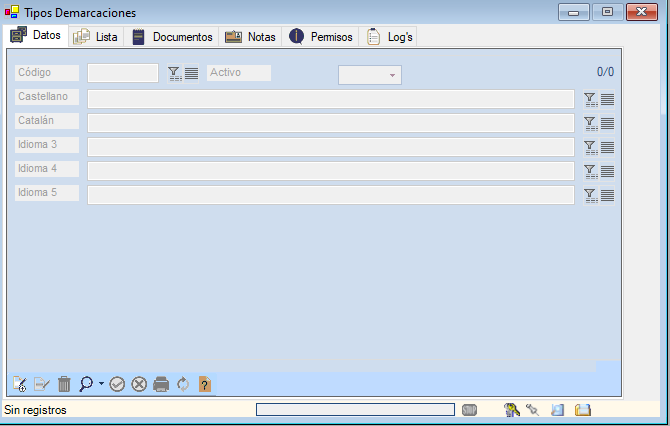Image resolution: width=670 pixels, height=426 pixels.
Task: Click the filter funnel icon beside Castellano field
Action: point(590,99)
